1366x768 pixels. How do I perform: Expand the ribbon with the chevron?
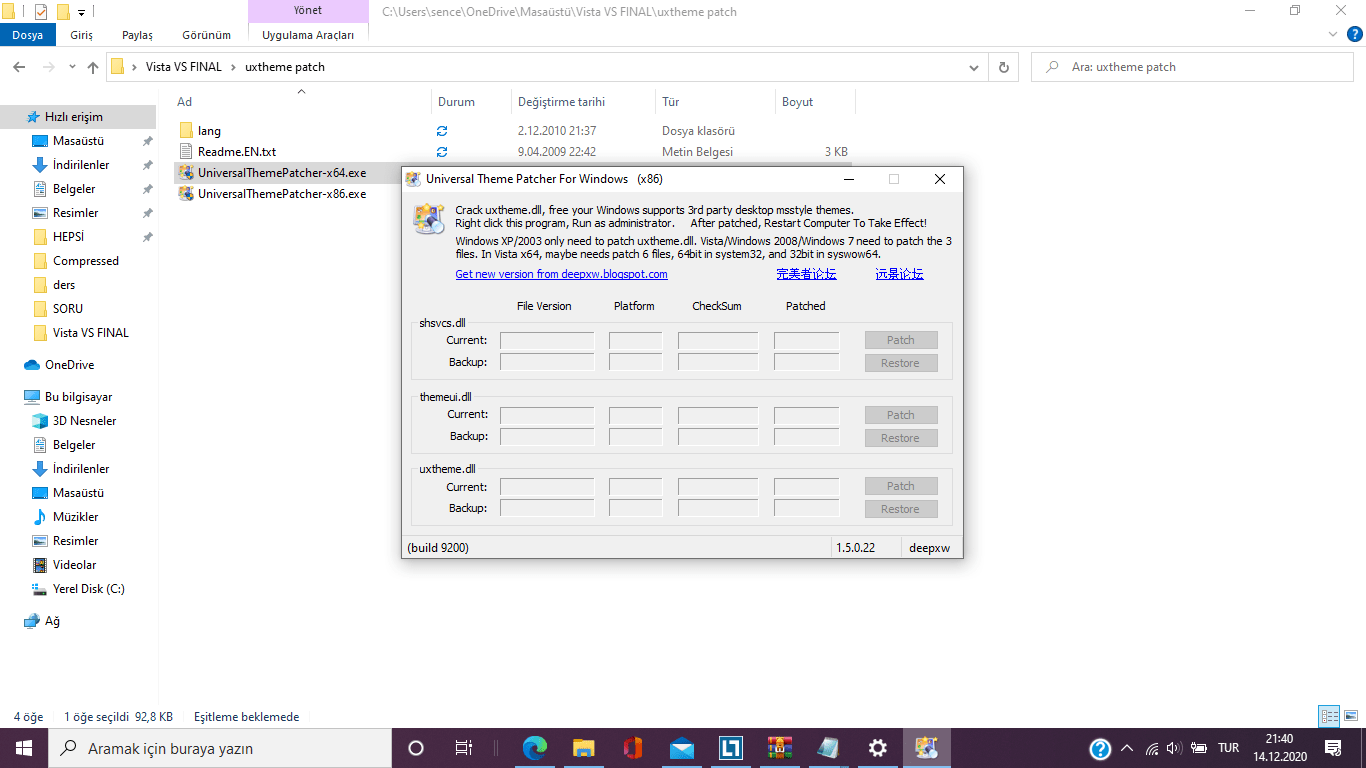tap(1331, 34)
